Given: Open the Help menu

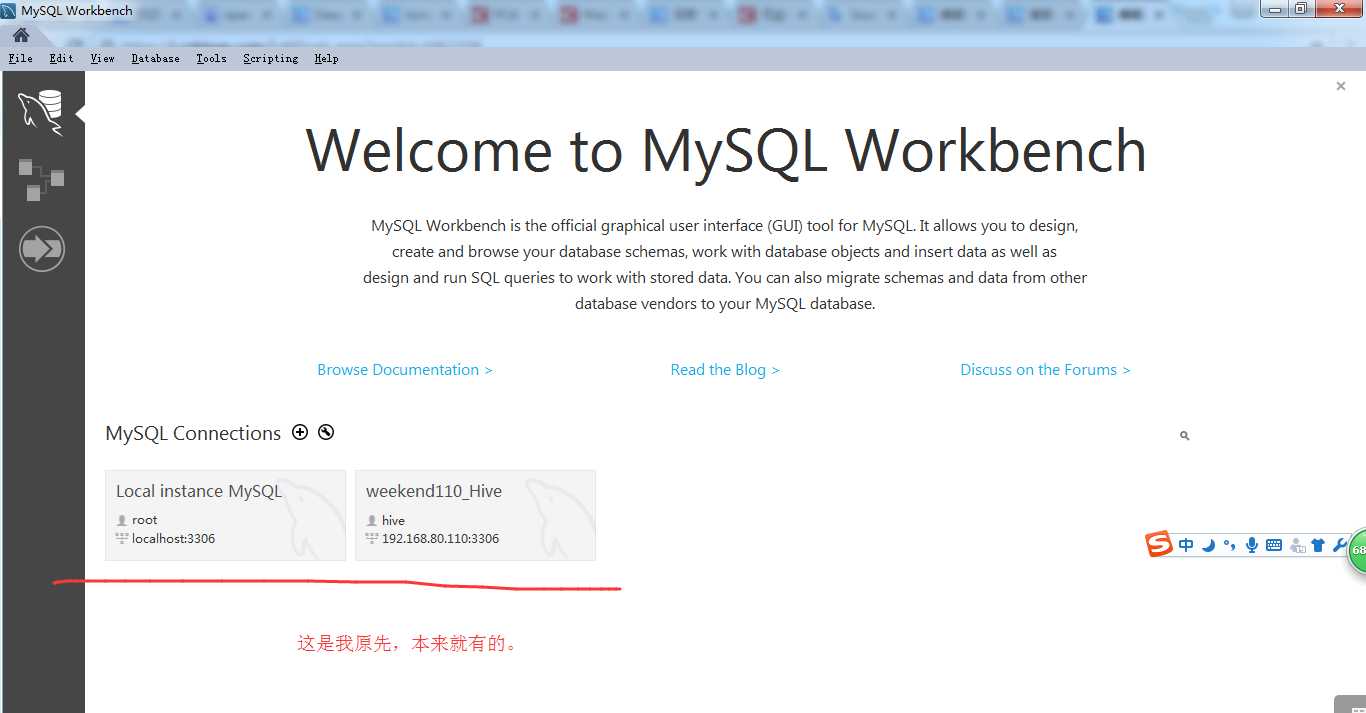Looking at the screenshot, I should pos(326,58).
